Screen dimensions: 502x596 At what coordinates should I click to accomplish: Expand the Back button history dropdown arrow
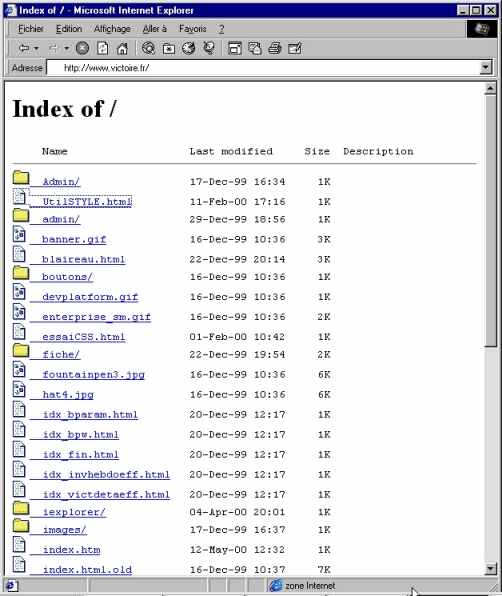pos(36,48)
